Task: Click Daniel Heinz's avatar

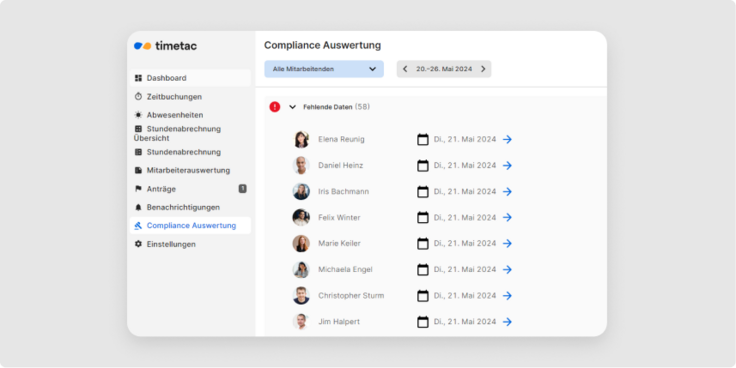Action: click(x=301, y=166)
